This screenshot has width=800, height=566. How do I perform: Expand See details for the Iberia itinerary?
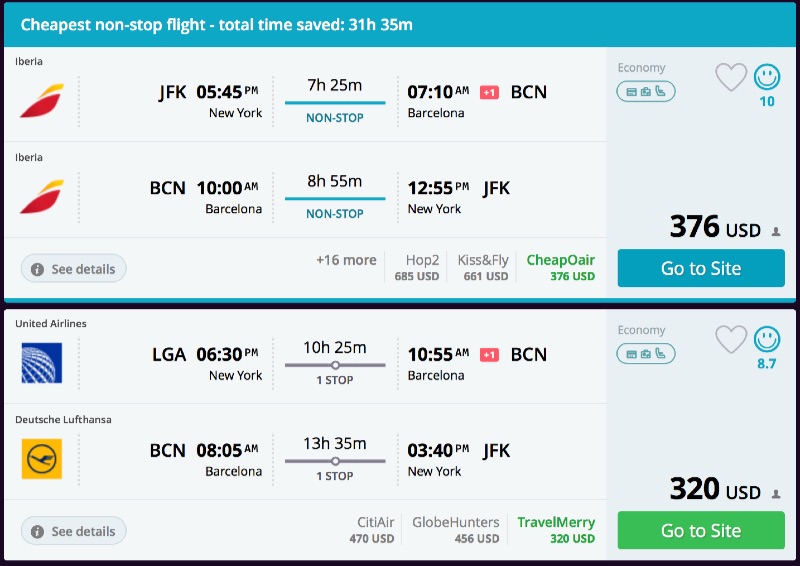(73, 269)
